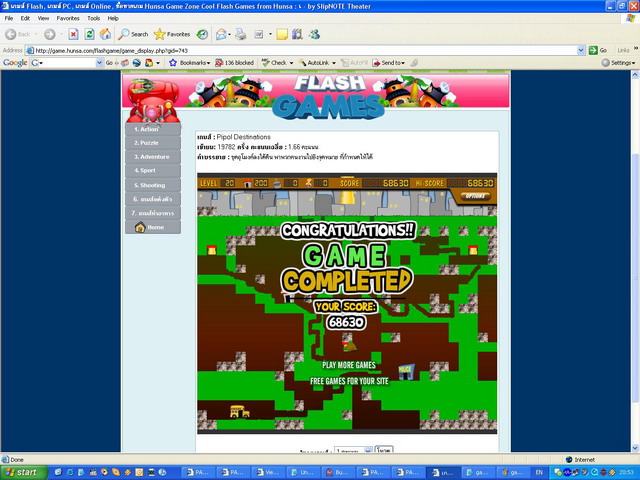Click the Stop loading icon
Screen dimensions: 640x480
[73, 34]
